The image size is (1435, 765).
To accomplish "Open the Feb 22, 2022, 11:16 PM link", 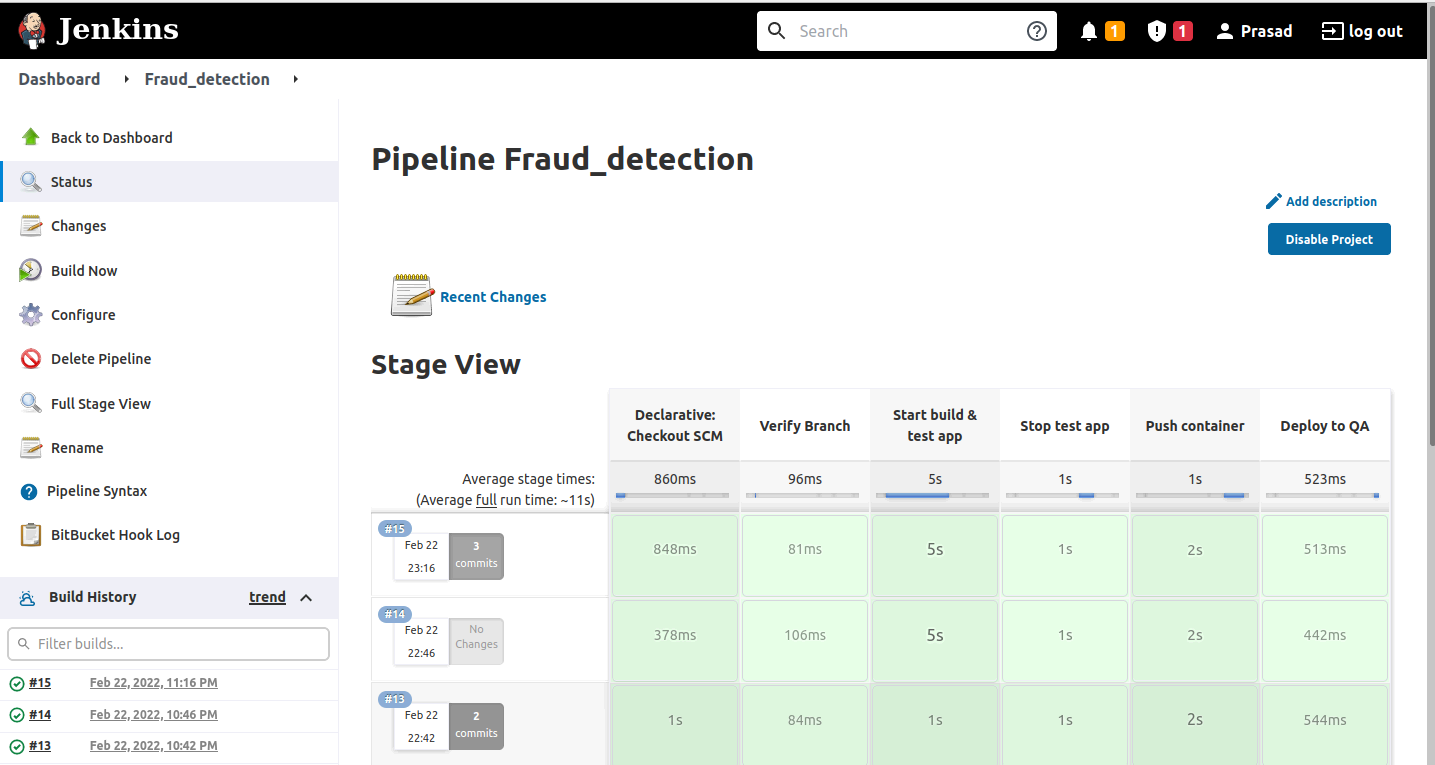I will (153, 683).
